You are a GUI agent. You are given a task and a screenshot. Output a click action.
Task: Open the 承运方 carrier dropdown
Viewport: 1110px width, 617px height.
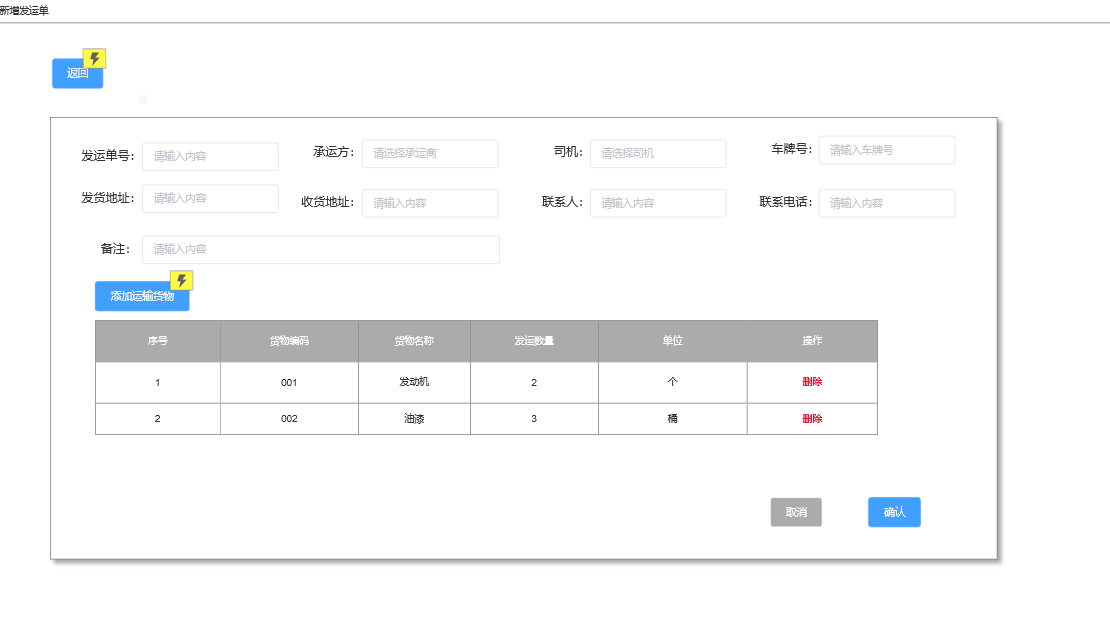430,154
